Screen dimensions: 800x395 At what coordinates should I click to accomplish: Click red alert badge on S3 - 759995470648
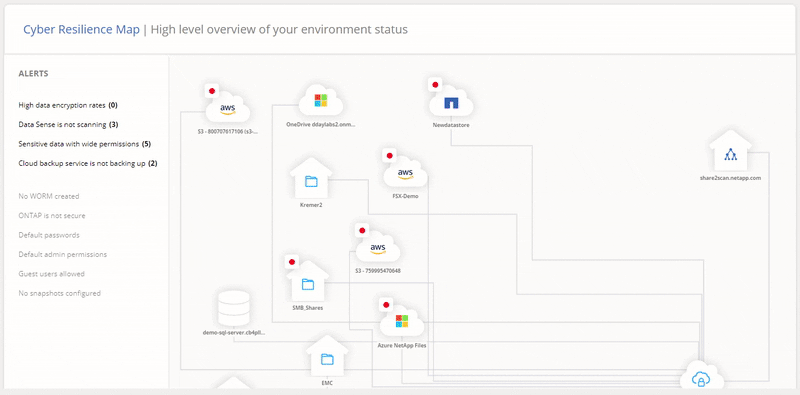click(362, 230)
